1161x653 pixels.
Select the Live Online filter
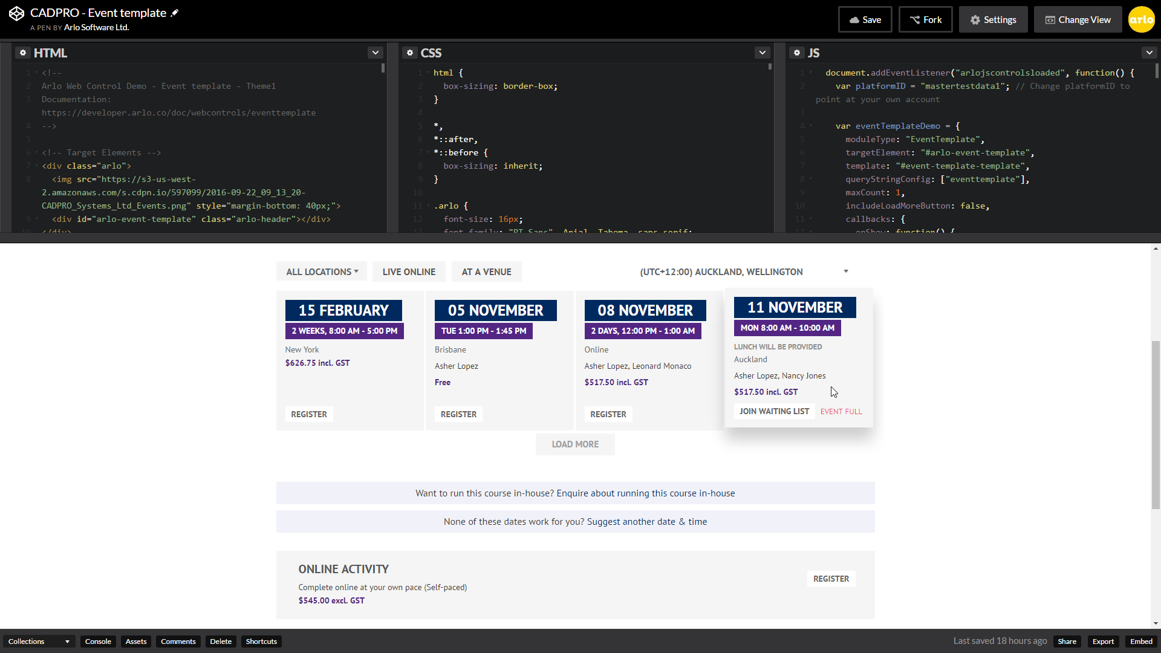pyautogui.click(x=408, y=272)
